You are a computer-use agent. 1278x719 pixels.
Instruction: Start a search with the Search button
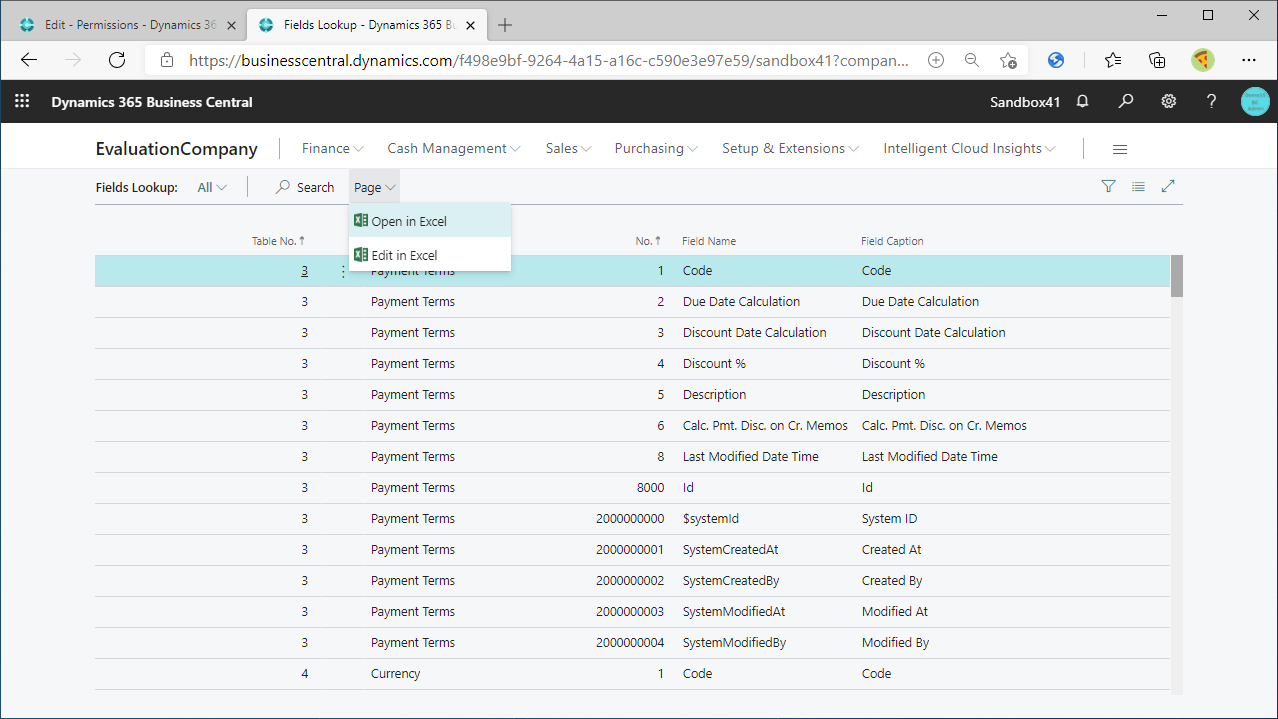(304, 187)
